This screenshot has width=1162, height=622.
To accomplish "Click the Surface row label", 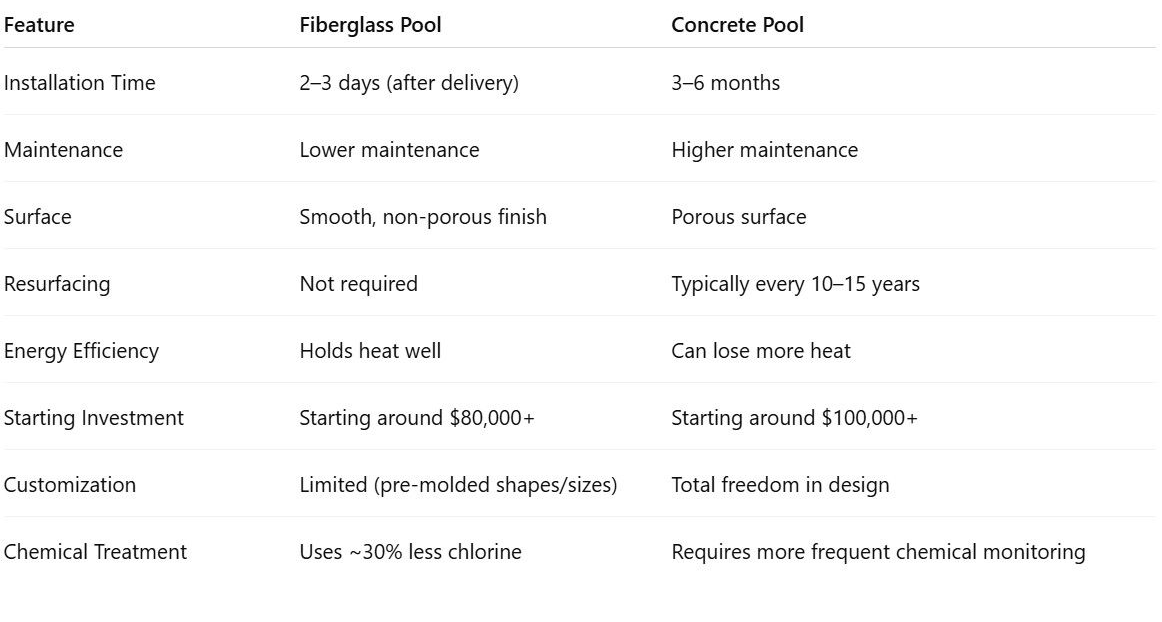I will (38, 217).
